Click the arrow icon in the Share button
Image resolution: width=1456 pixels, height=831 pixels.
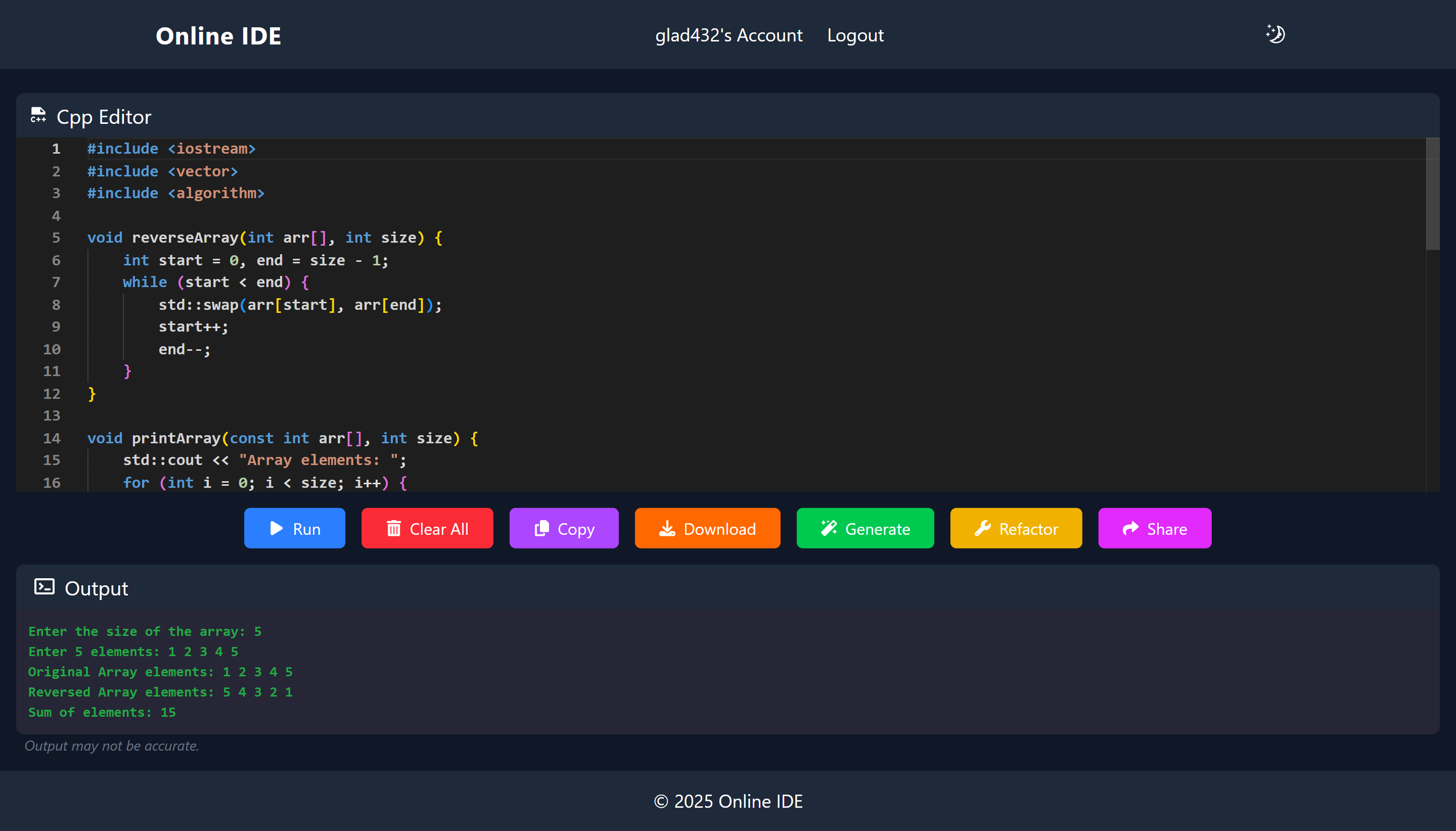tap(1130, 529)
